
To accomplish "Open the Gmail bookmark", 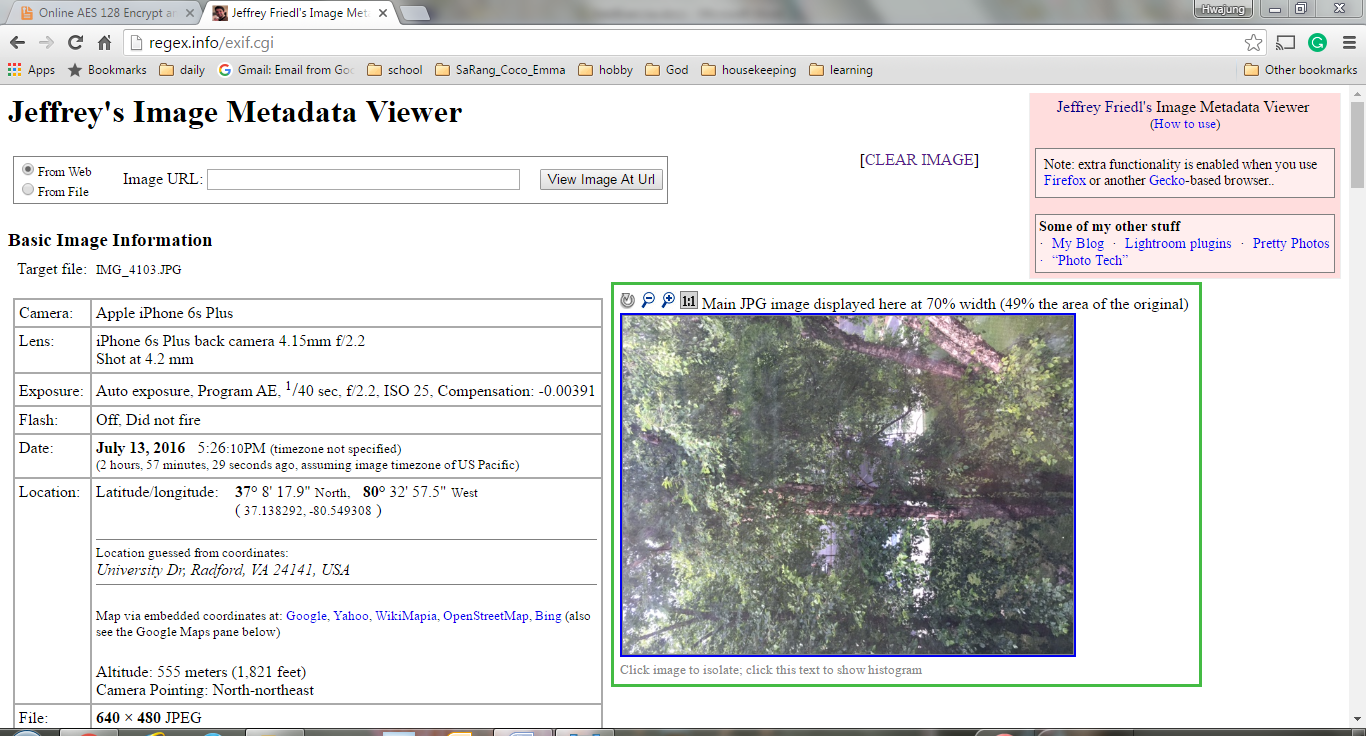I will click(286, 70).
